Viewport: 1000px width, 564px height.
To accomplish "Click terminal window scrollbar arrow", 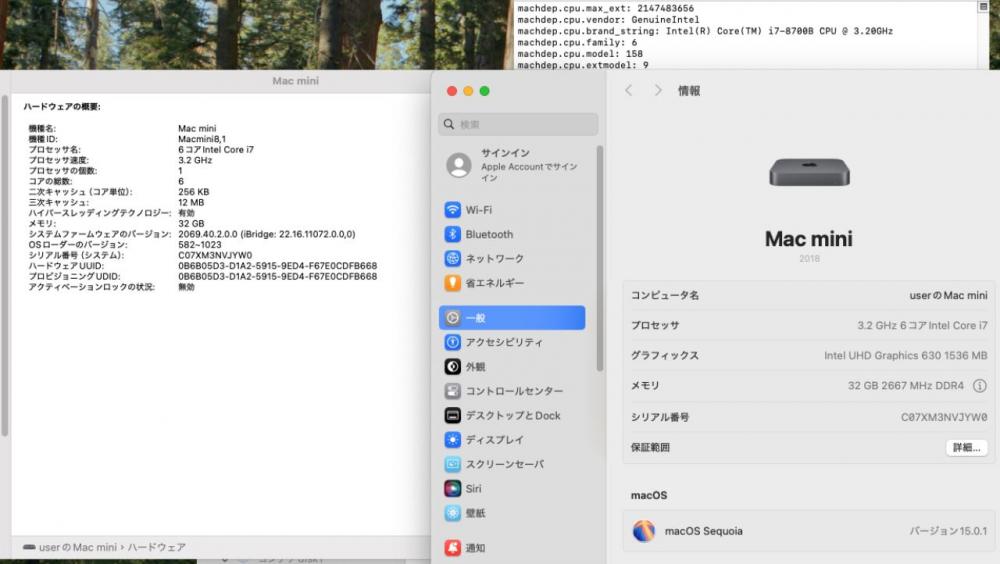I will [x=983, y=6].
